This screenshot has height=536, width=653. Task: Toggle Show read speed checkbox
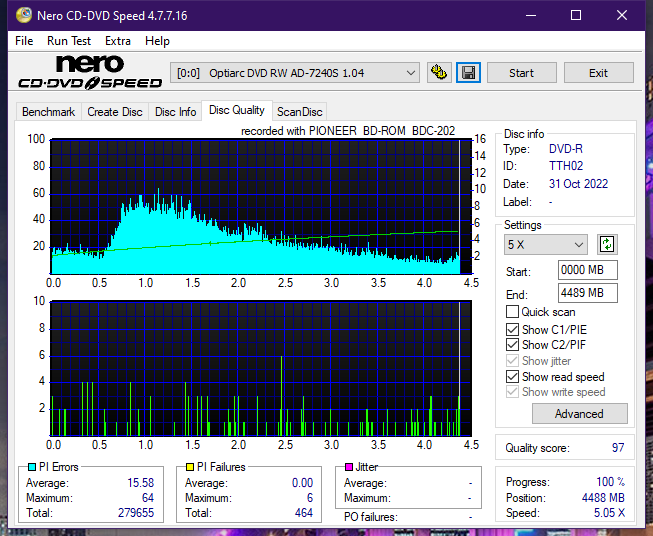(512, 376)
